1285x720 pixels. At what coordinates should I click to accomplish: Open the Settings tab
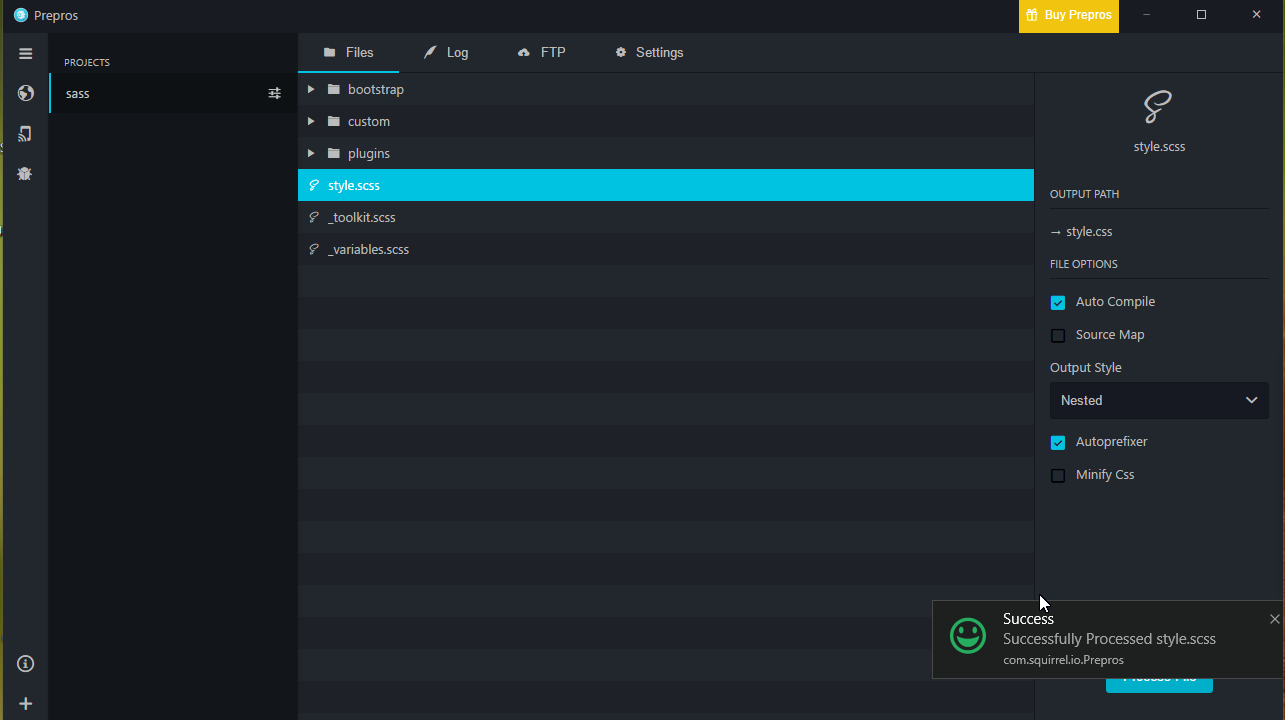(649, 52)
